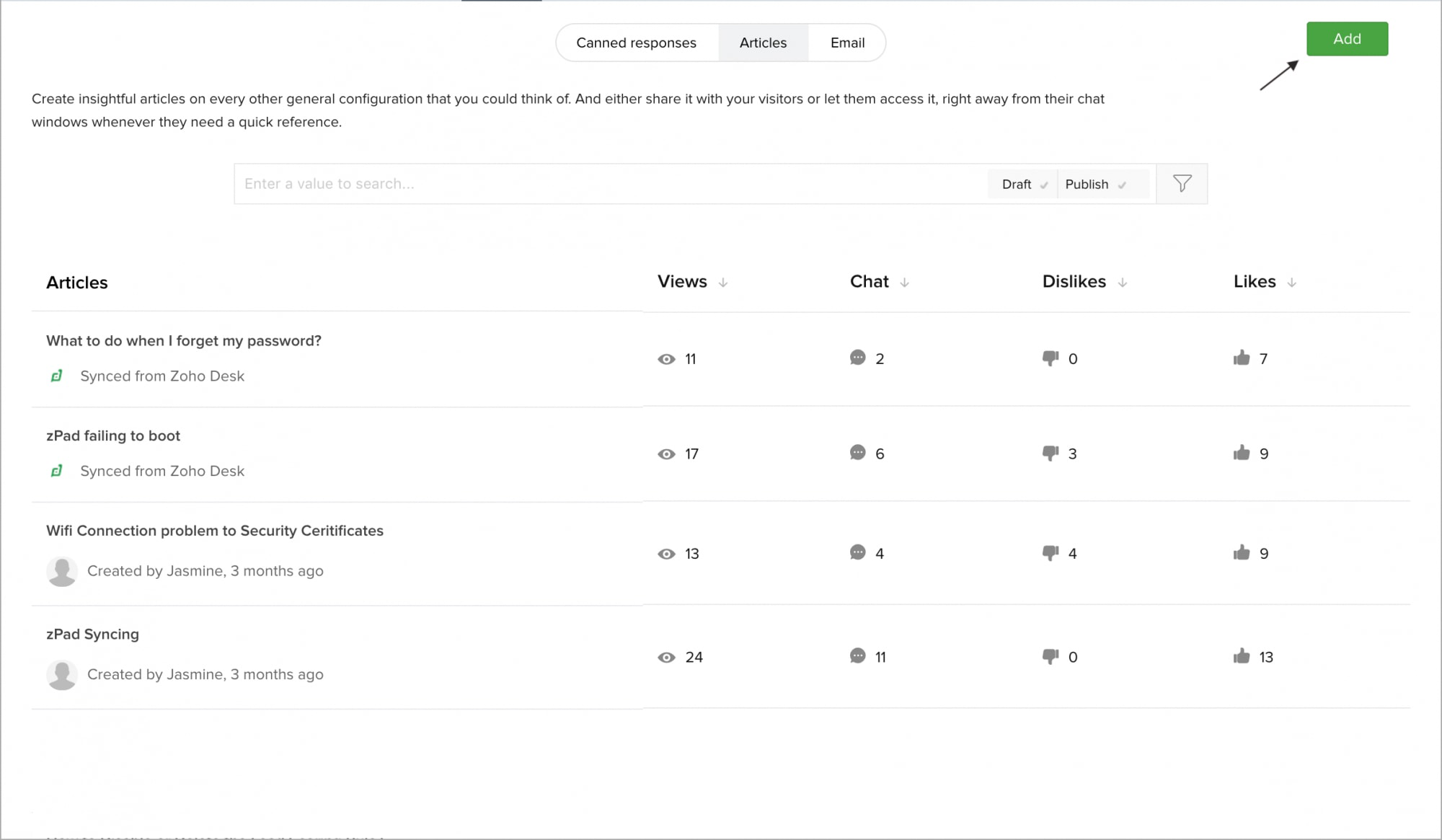Viewport: 1442px width, 840px height.
Task: Click the eye icon on zPad Syncing row
Action: (x=666, y=657)
